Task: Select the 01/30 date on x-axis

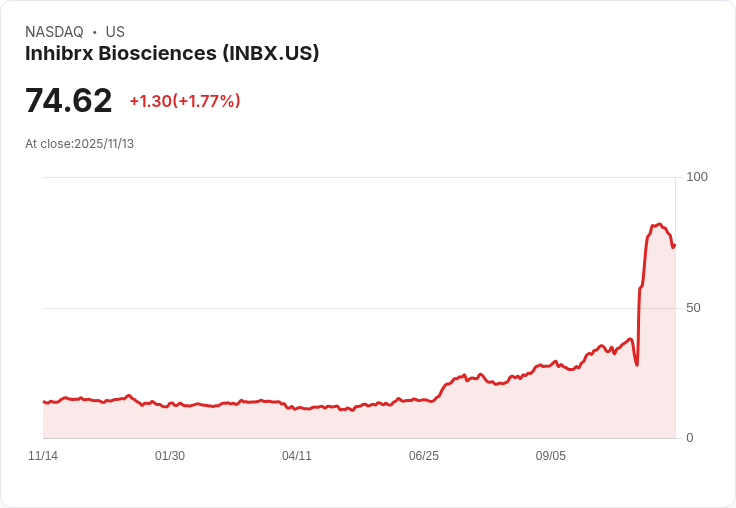Action: (x=170, y=456)
